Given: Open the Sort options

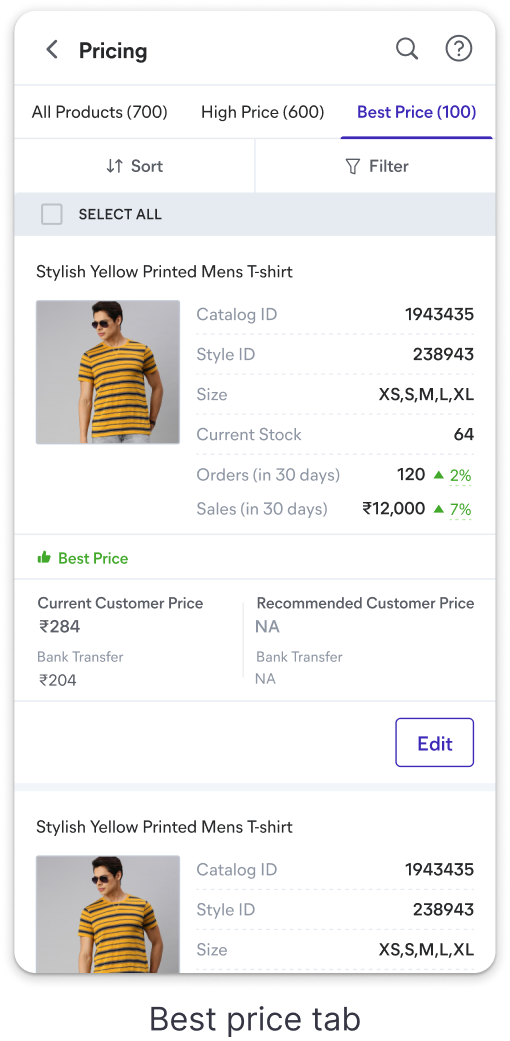Looking at the screenshot, I should click(x=134, y=166).
